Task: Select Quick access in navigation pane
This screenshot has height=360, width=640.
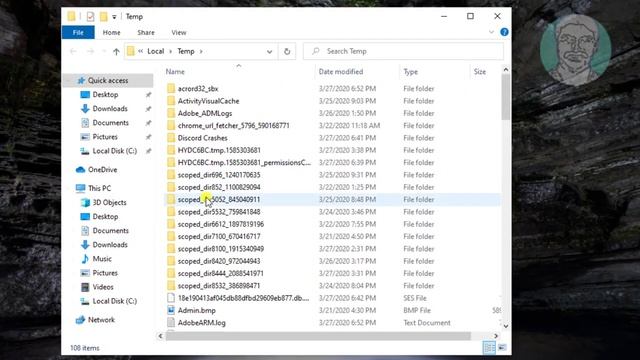Action: (108, 80)
